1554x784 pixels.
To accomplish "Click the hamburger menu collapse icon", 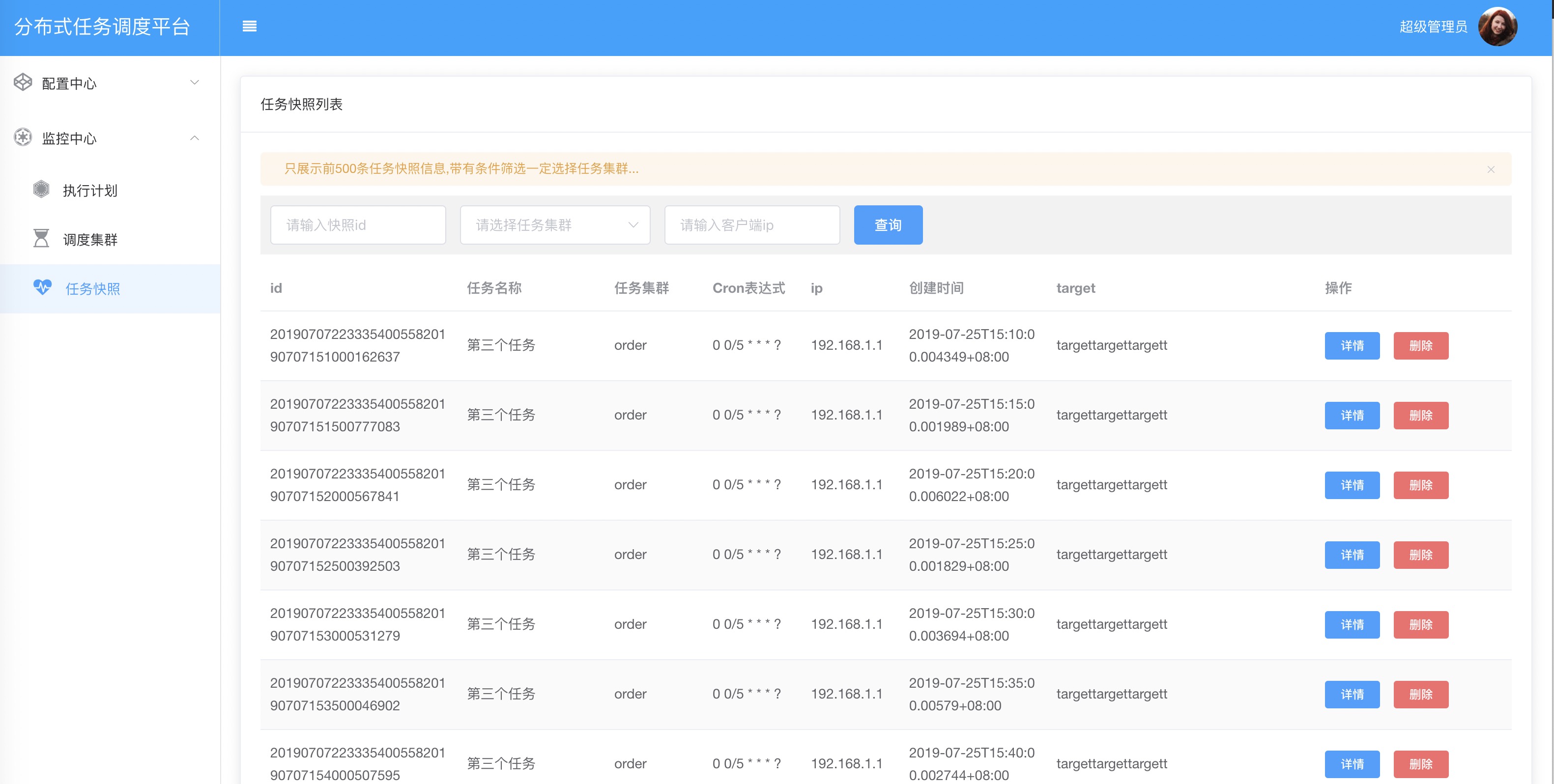I will tap(249, 27).
